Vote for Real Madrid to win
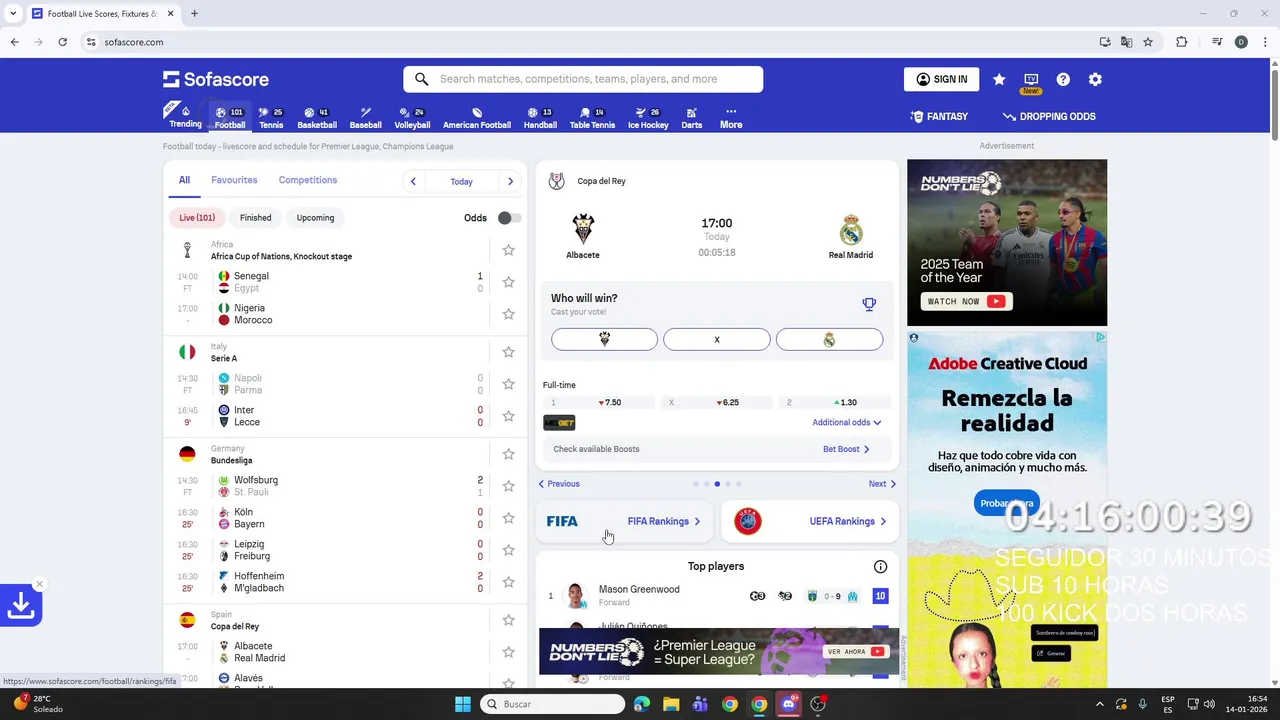Image resolution: width=1280 pixels, height=720 pixels. tap(829, 340)
